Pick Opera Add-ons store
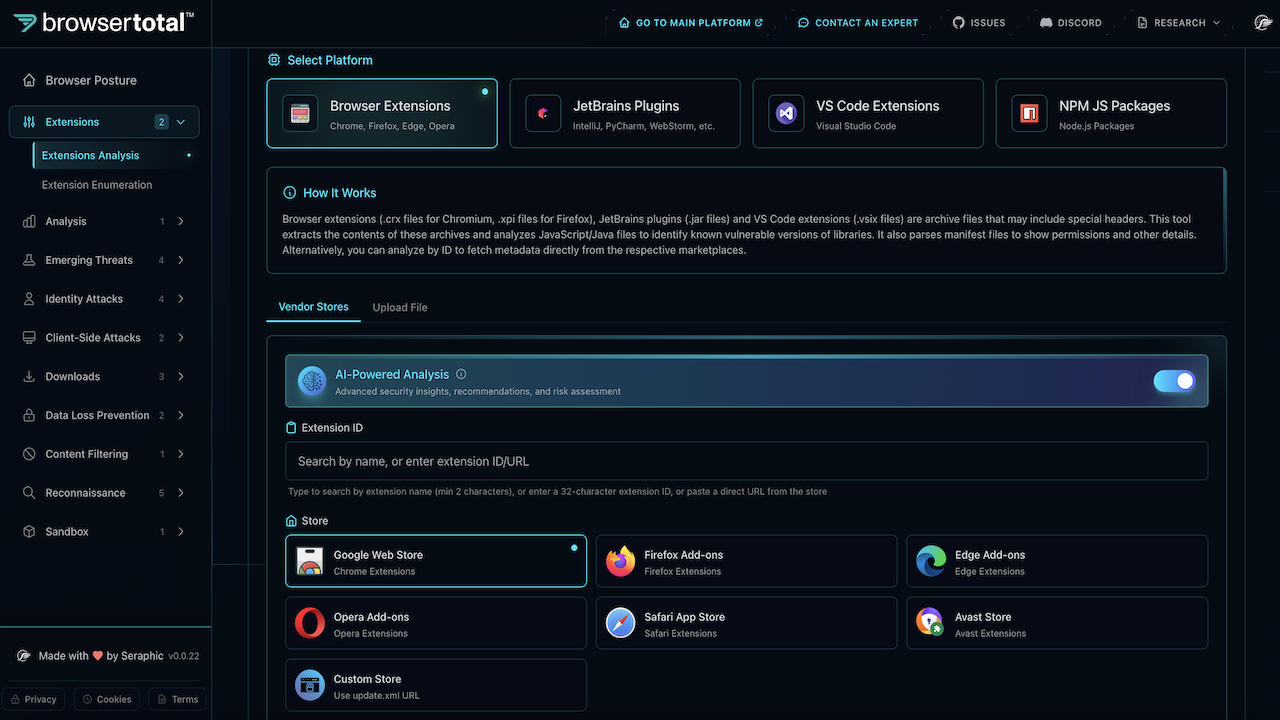Viewport: 1280px width, 720px height. [x=436, y=623]
